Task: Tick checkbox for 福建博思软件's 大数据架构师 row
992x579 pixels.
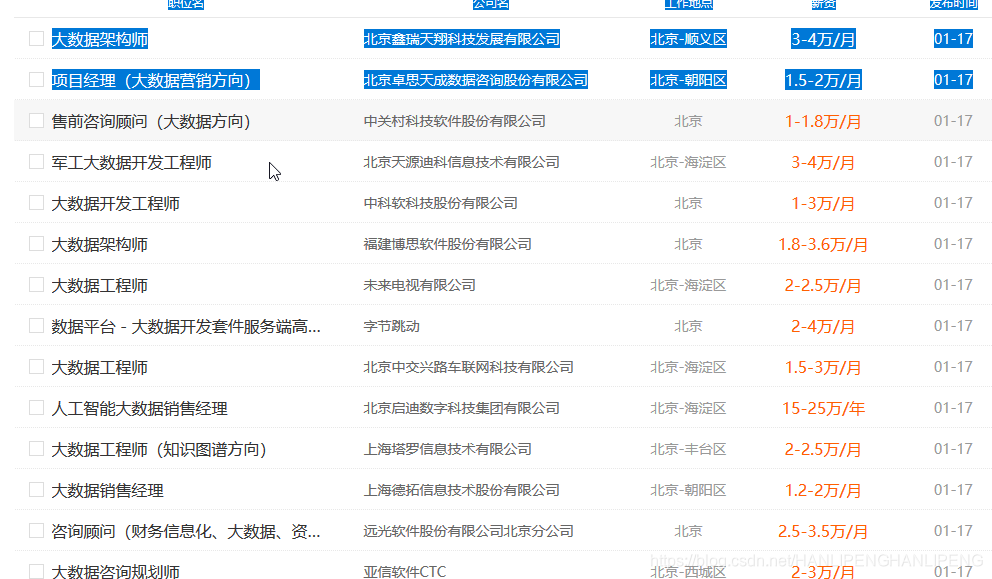Action: [x=37, y=244]
